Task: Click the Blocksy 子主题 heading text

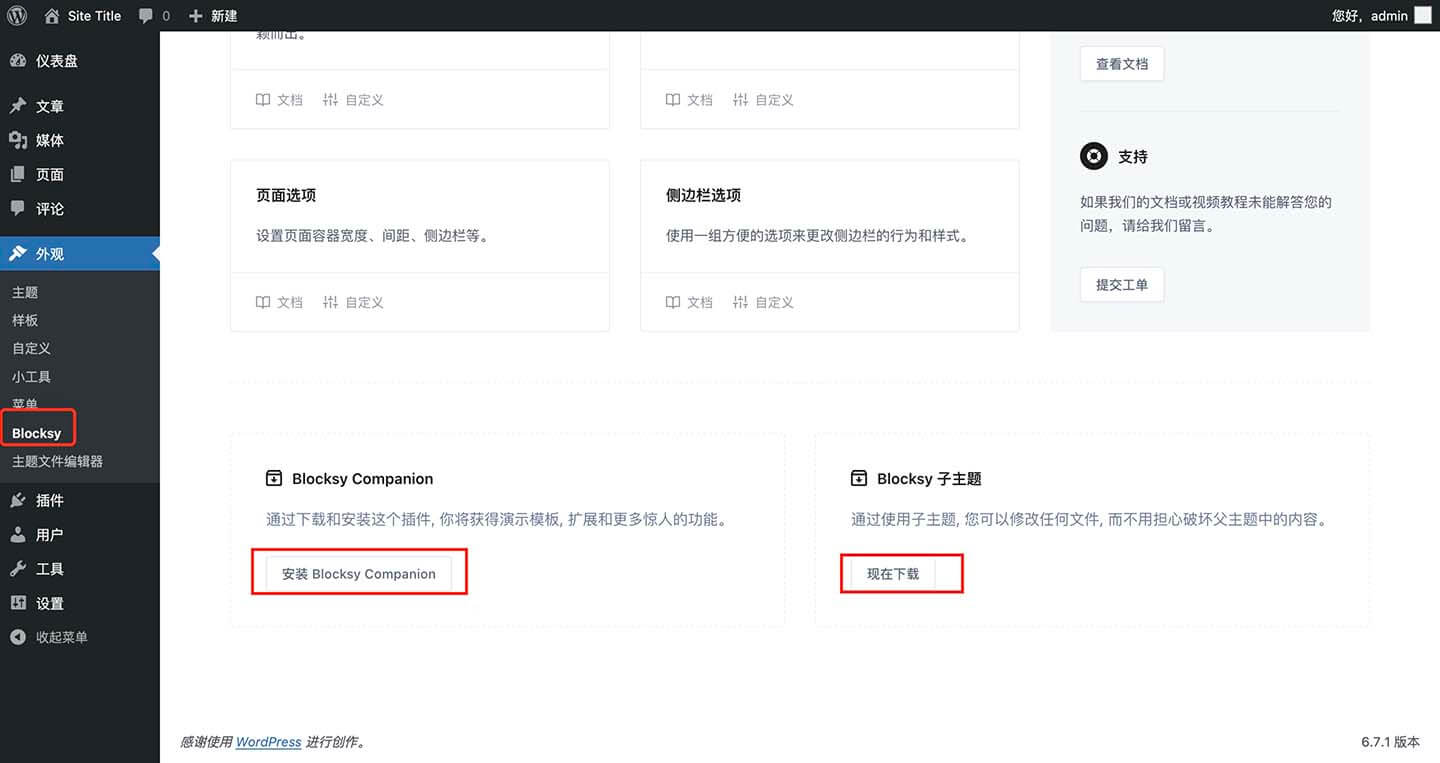Action: pyautogui.click(x=929, y=479)
